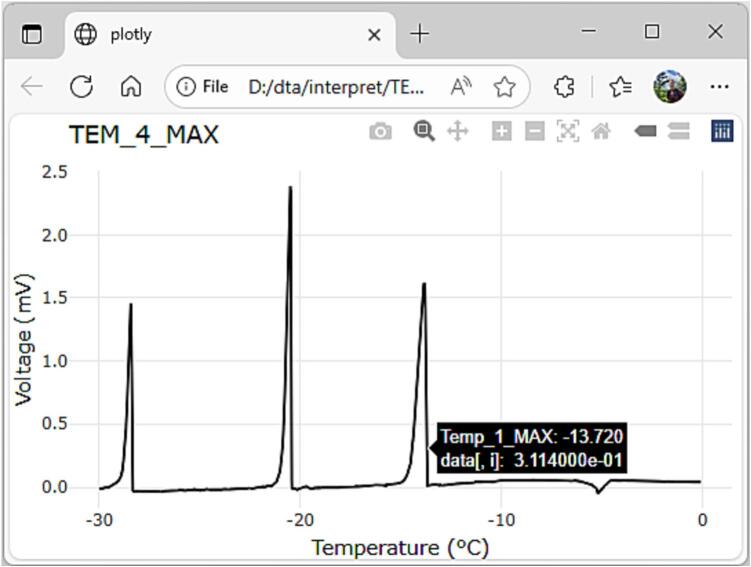Reset axes with the home icon in modebar

(x=601, y=131)
